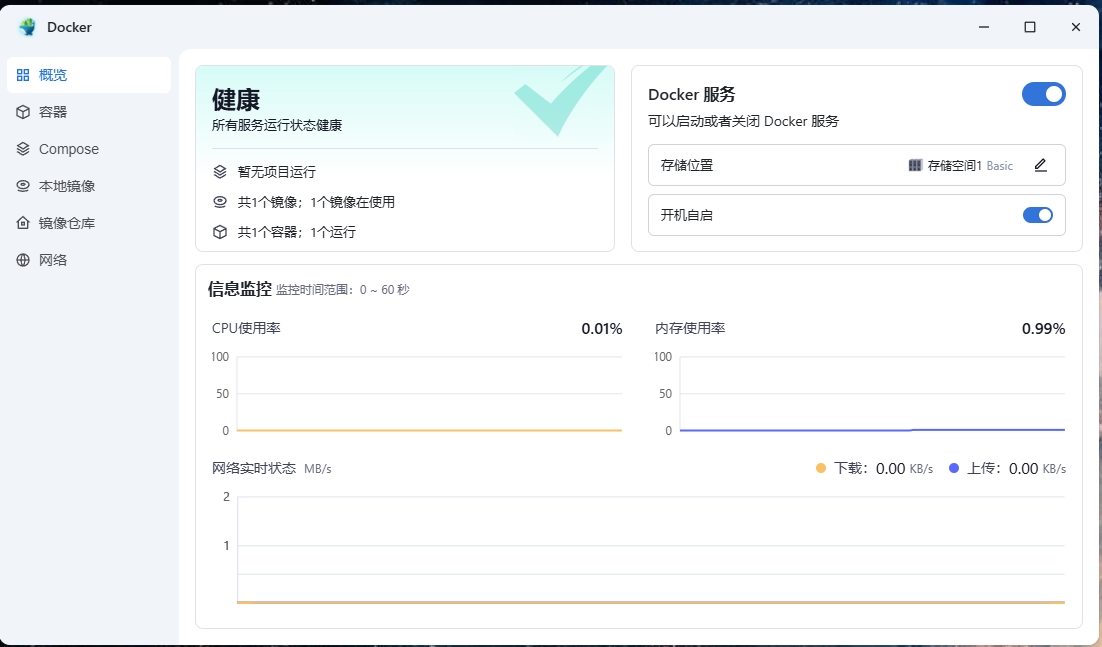Click the 网络实时状态 label
The width and height of the screenshot is (1102, 647).
coord(254,468)
